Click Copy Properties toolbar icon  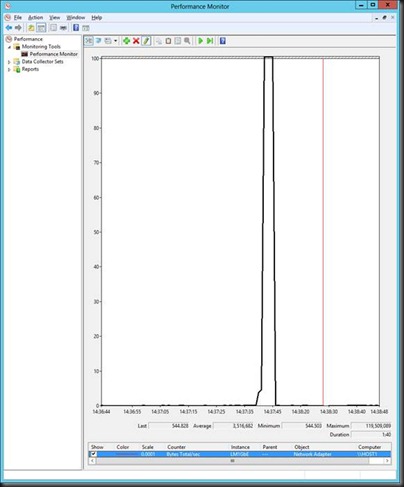159,41
